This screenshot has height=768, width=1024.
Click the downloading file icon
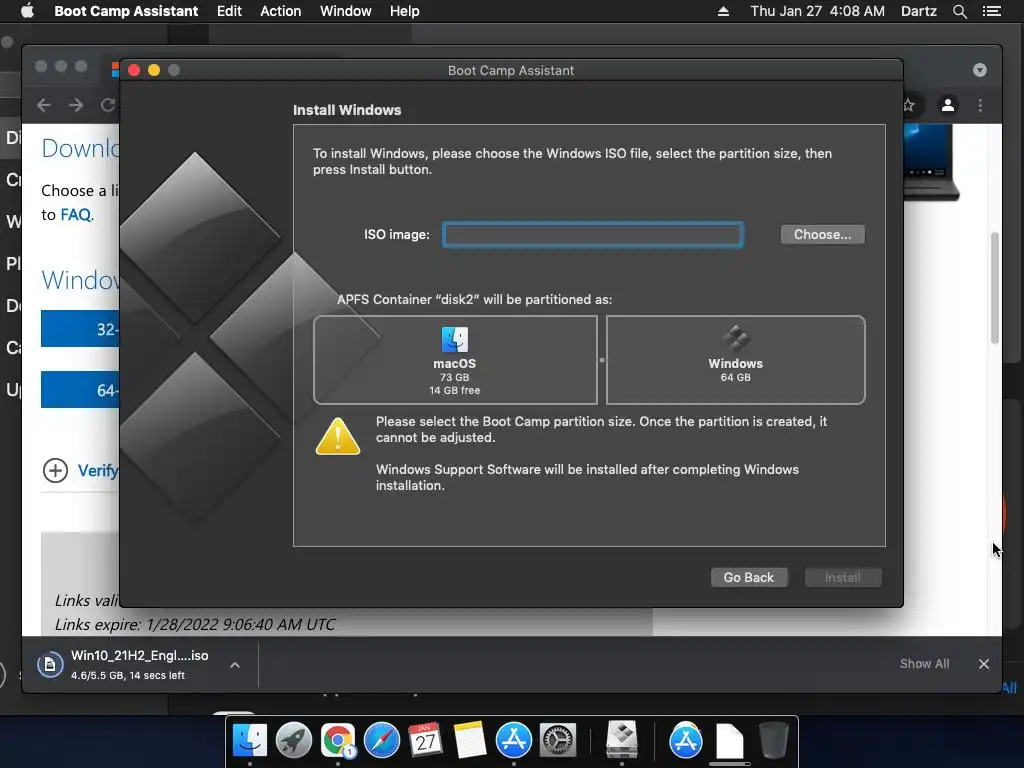(50, 665)
